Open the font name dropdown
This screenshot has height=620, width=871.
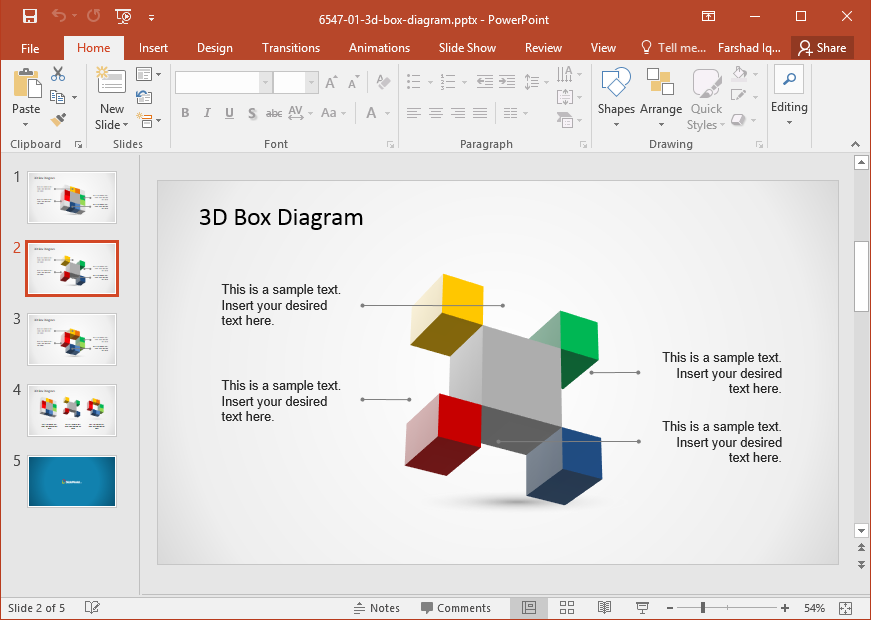click(264, 81)
